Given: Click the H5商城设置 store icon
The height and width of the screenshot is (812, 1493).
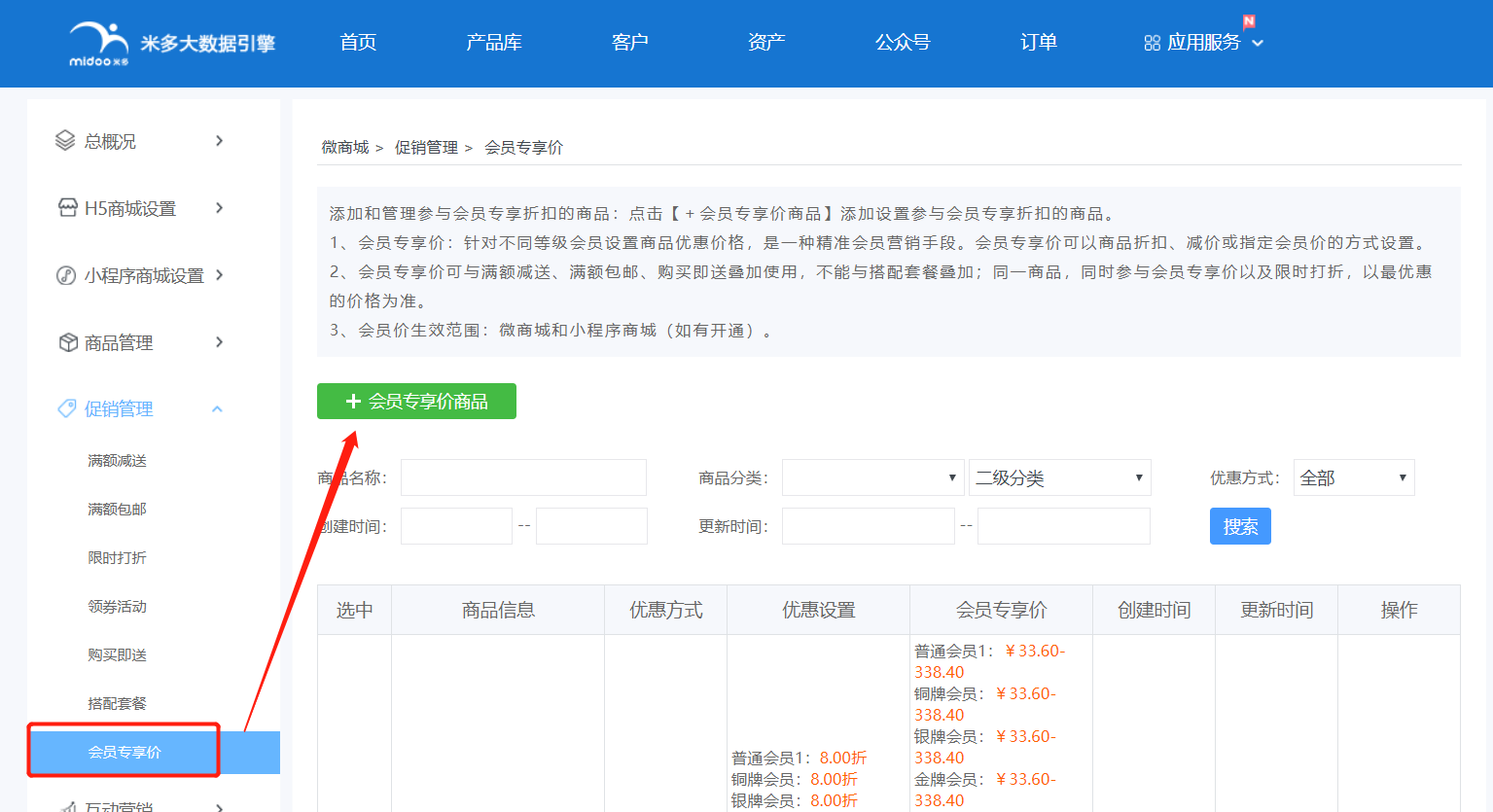Looking at the screenshot, I should (68, 208).
